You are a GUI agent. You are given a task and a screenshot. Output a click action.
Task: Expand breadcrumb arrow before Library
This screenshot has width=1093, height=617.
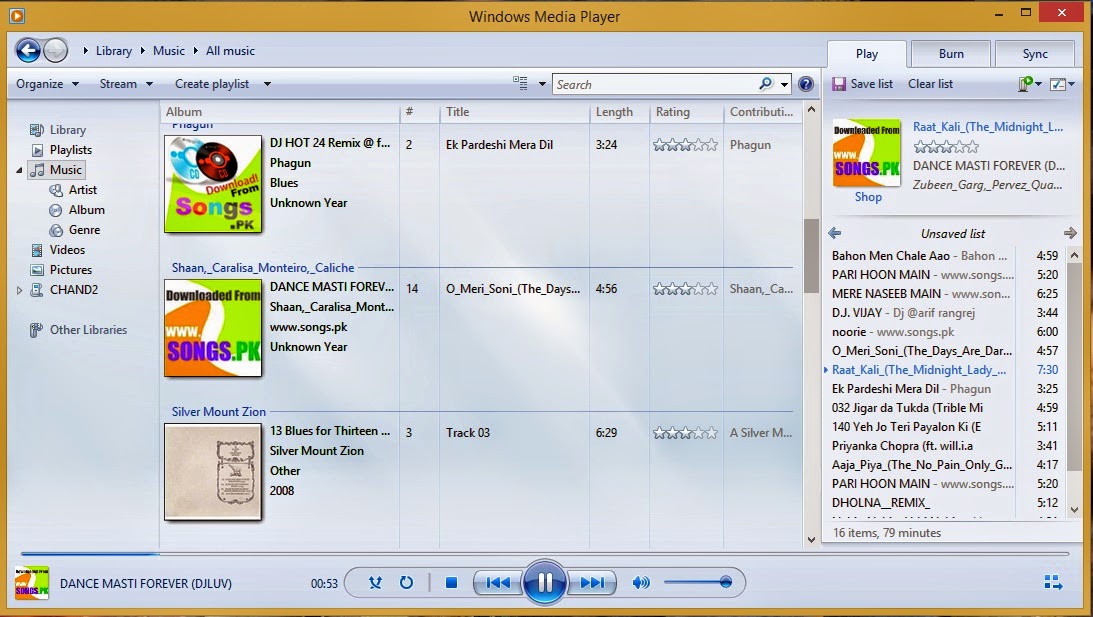click(85, 50)
